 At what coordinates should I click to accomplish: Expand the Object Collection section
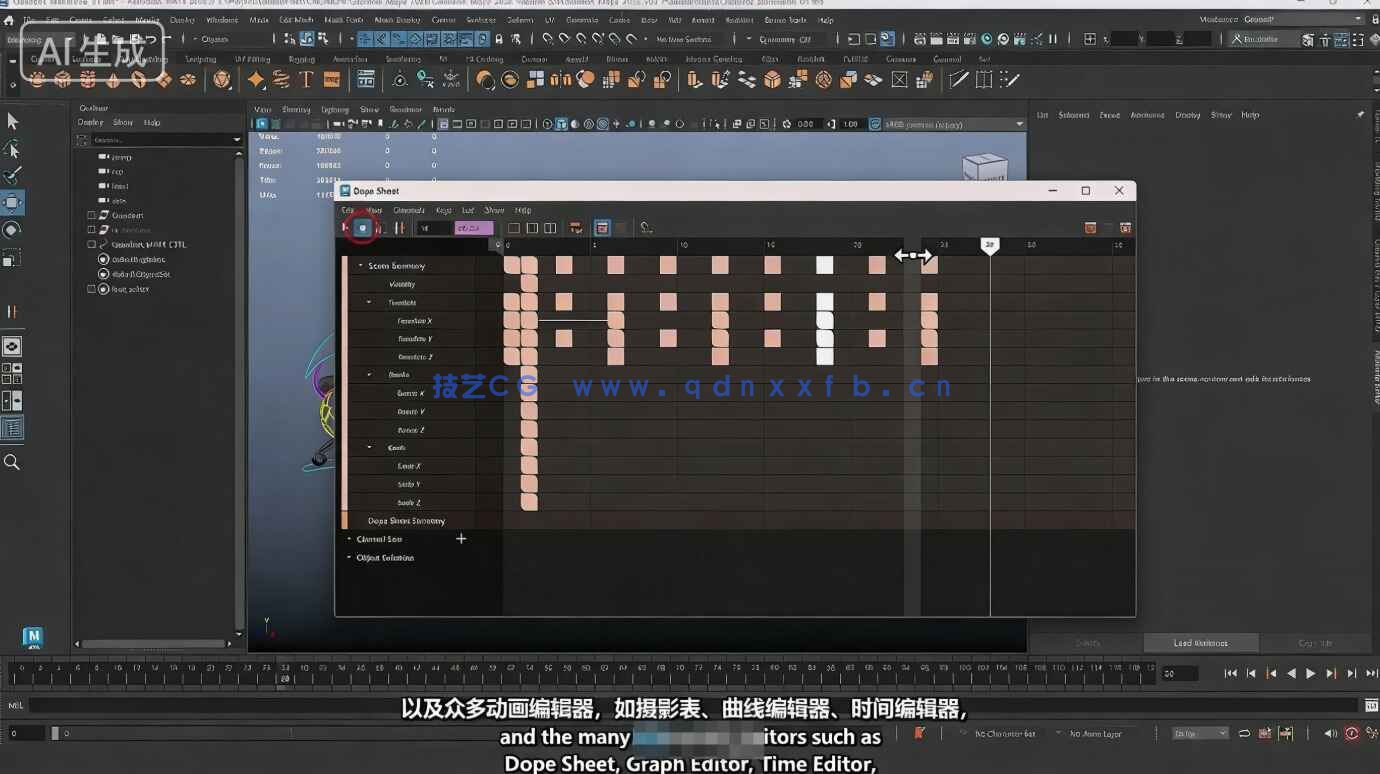coord(347,557)
